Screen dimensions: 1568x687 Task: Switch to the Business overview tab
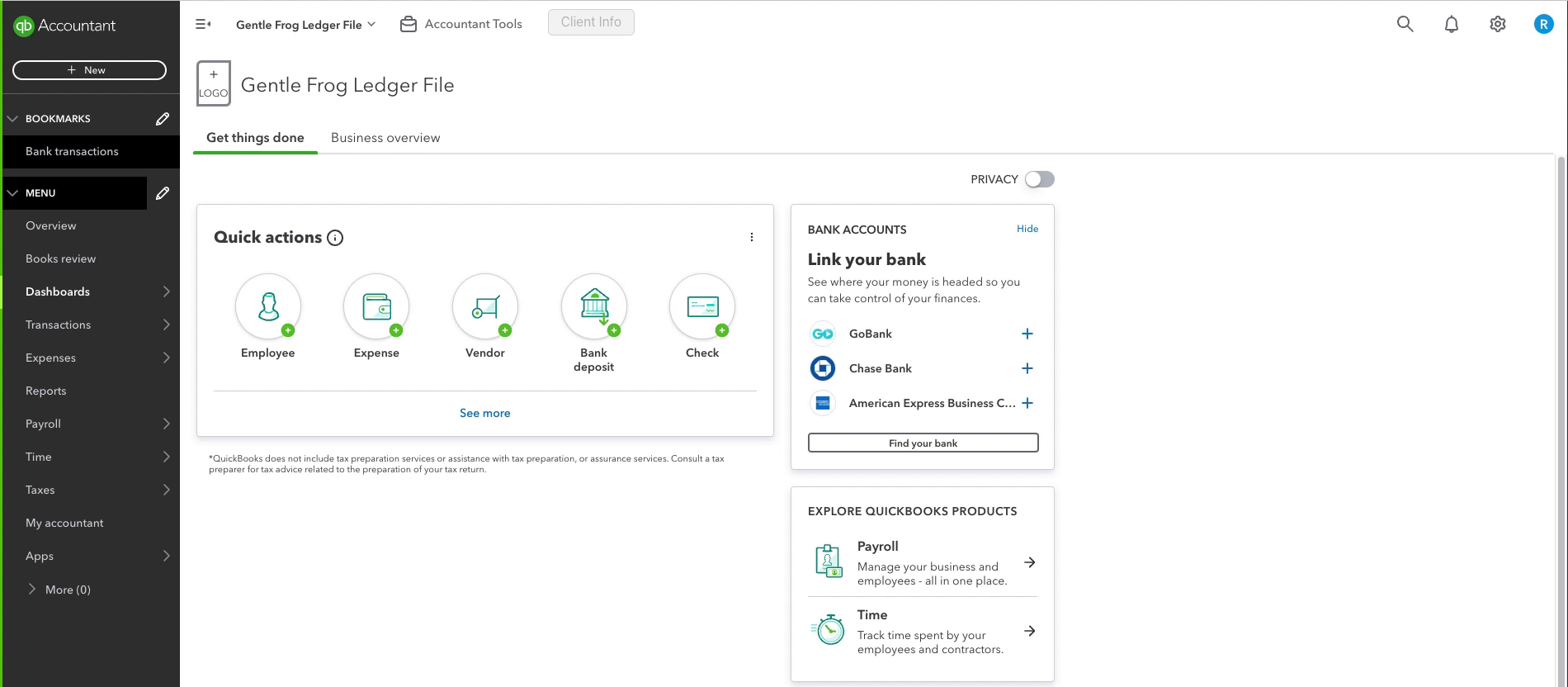click(x=385, y=138)
